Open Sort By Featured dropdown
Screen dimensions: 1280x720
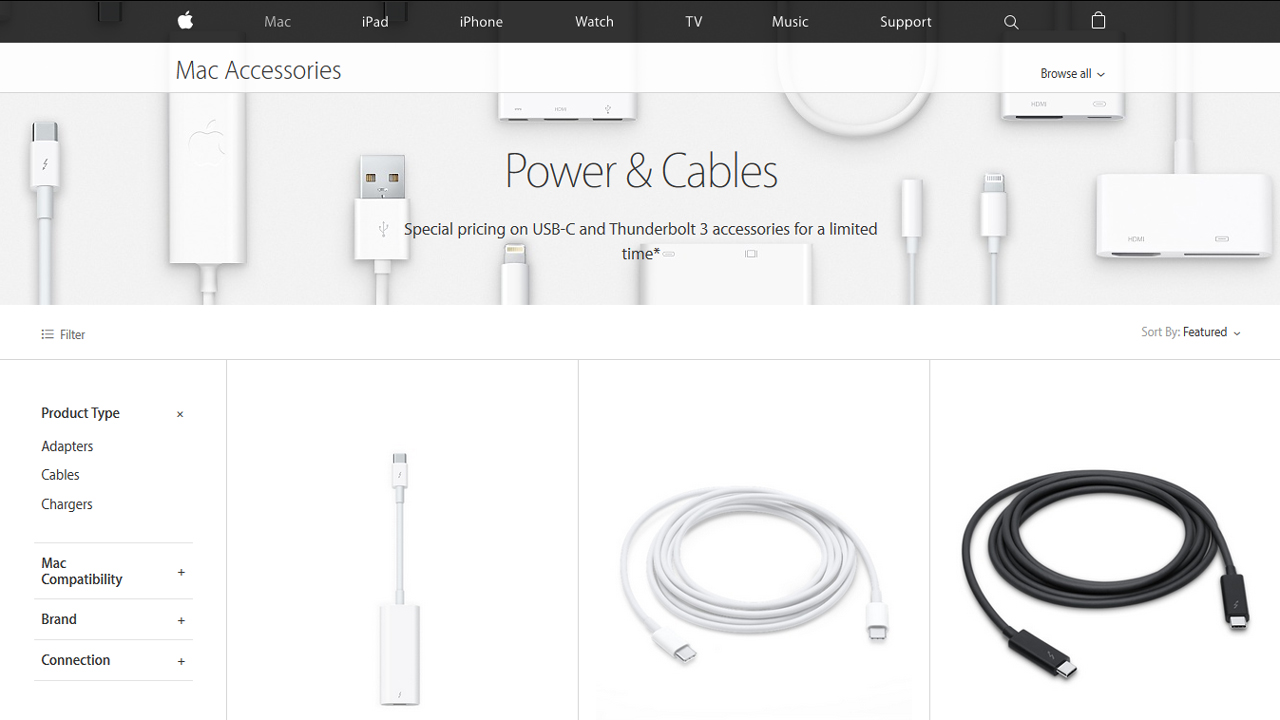pyautogui.click(x=1191, y=332)
